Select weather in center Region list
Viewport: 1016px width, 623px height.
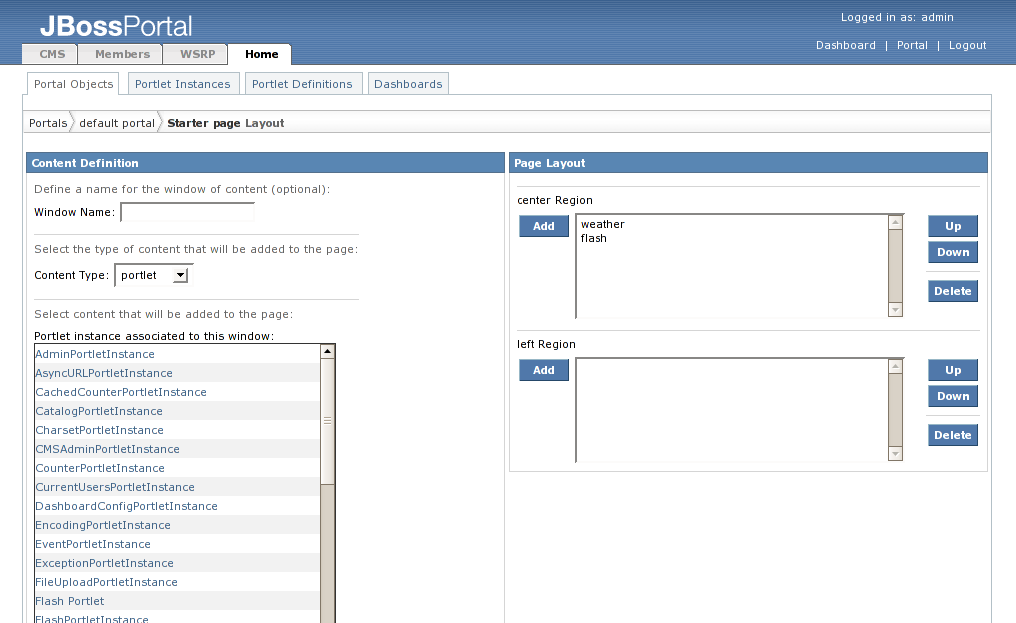click(603, 225)
